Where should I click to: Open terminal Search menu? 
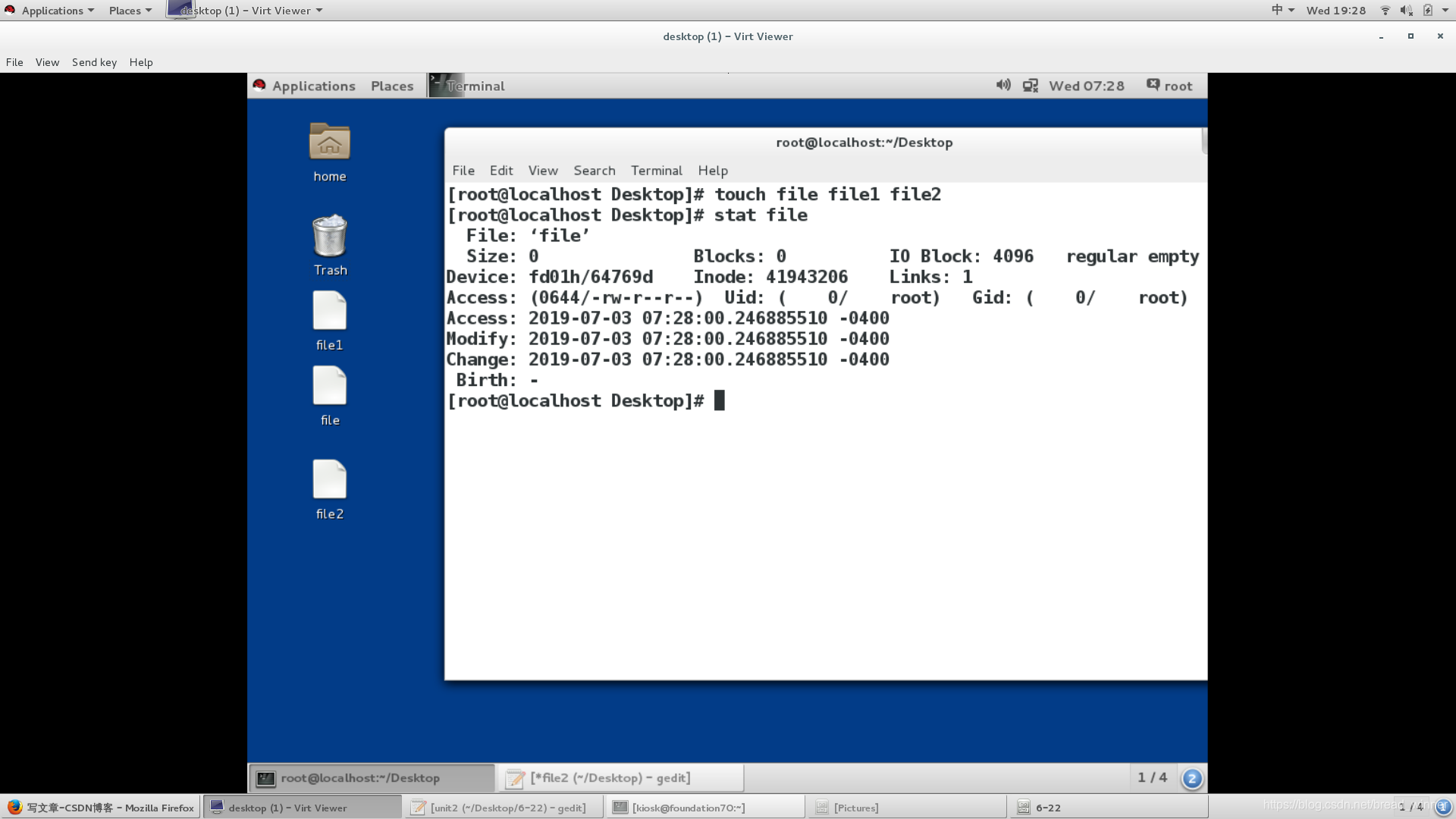[595, 171]
